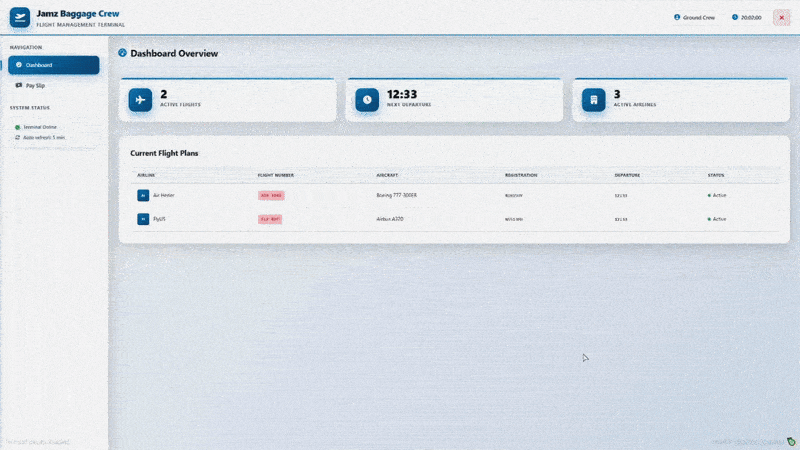The height and width of the screenshot is (450, 800).
Task: Select the Boeing 777-300ER aircraft cell
Action: (x=397, y=195)
